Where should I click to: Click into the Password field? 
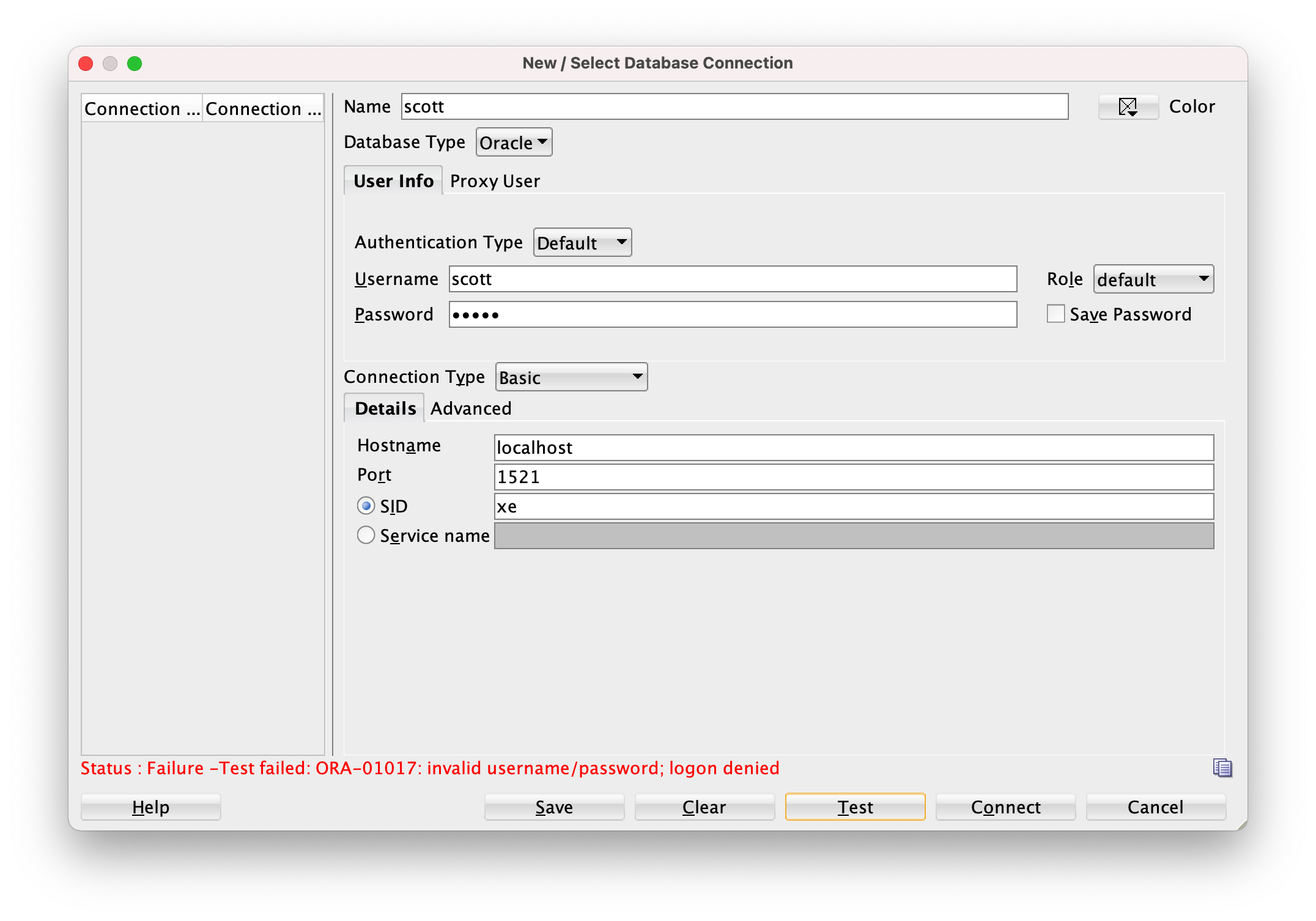733,314
